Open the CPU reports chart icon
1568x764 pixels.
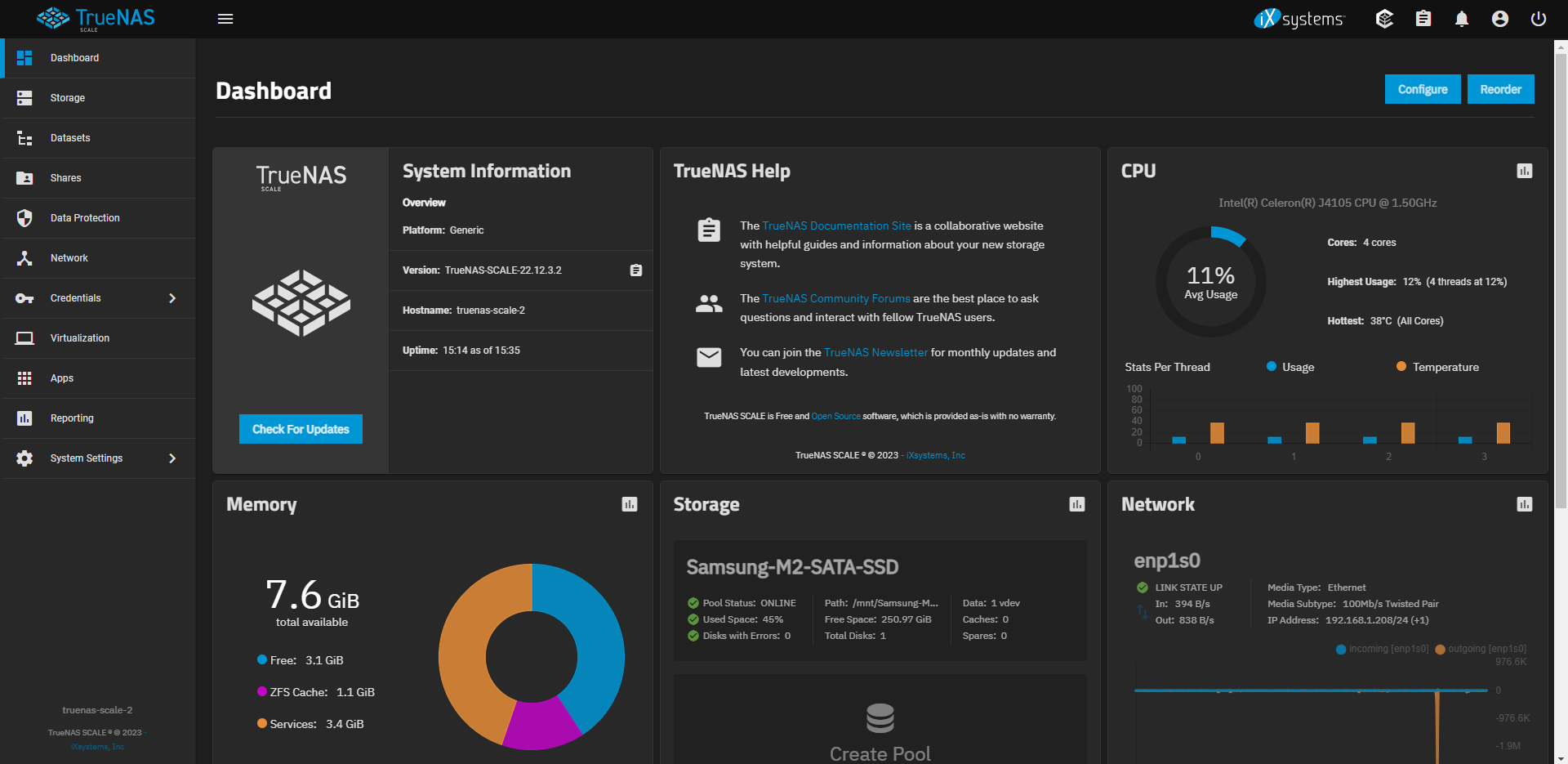coord(1524,171)
